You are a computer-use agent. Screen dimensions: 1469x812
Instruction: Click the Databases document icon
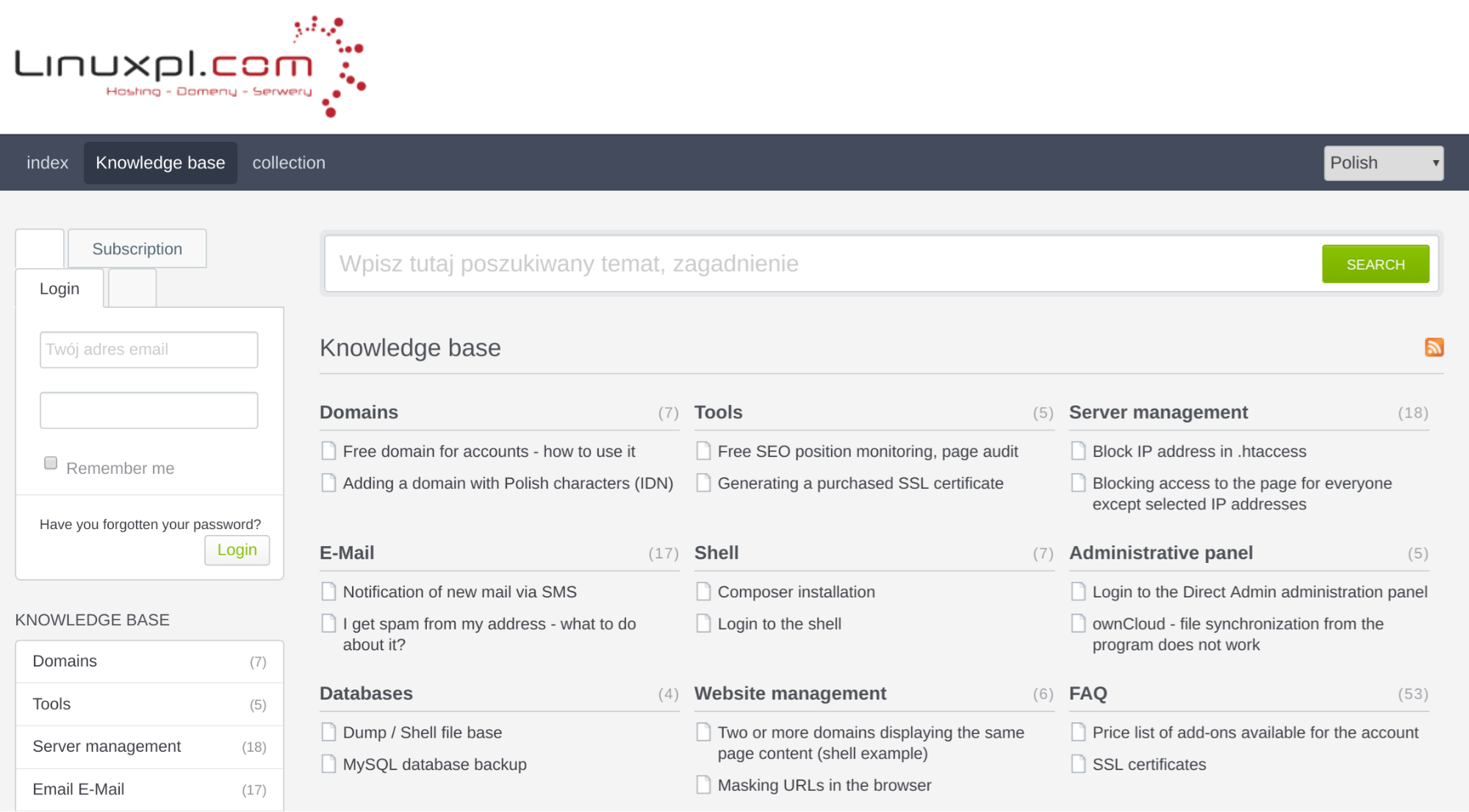(330, 732)
